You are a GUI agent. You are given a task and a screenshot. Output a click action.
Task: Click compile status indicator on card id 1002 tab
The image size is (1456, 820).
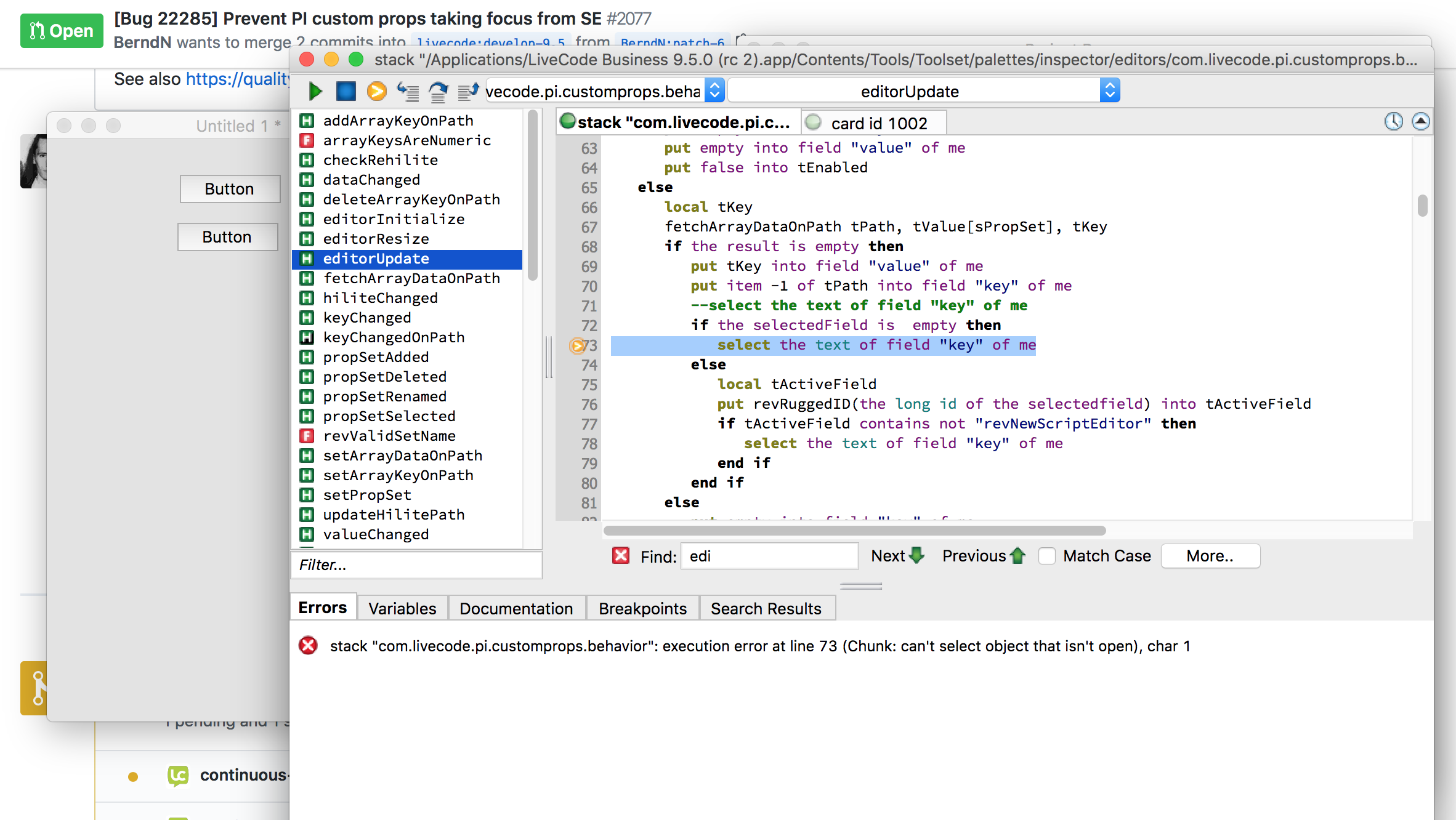tap(813, 123)
